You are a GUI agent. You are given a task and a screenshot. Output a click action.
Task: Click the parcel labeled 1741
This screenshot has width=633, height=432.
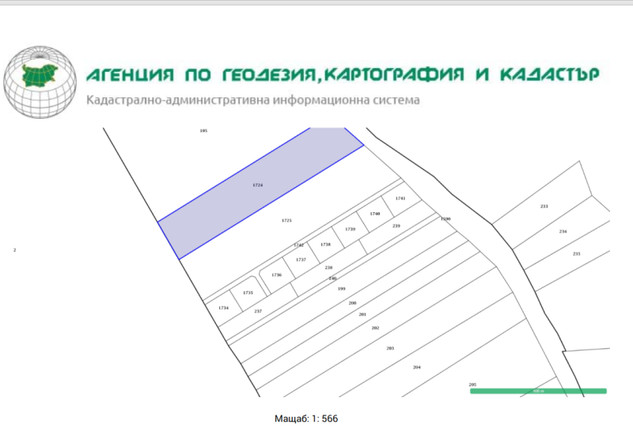click(400, 199)
